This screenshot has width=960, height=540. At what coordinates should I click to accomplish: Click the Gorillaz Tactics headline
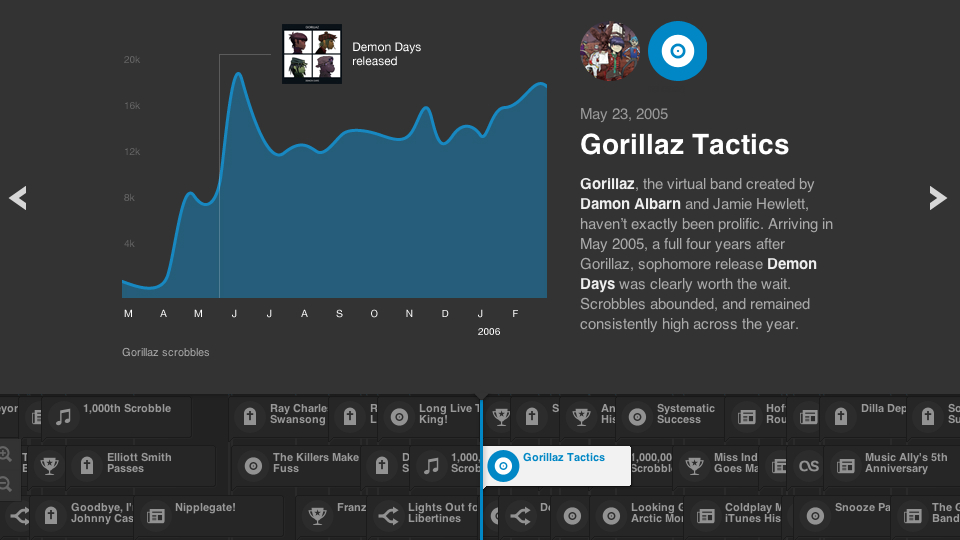click(684, 145)
